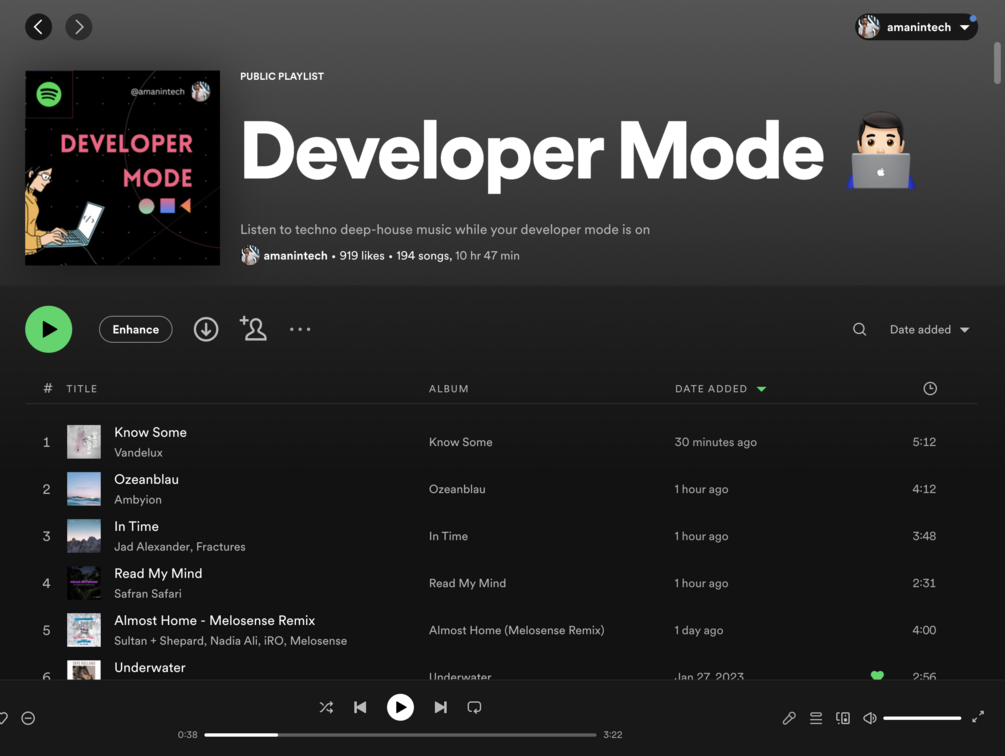Invite collaborators with the add-person icon
This screenshot has width=1005, height=756.
(253, 329)
